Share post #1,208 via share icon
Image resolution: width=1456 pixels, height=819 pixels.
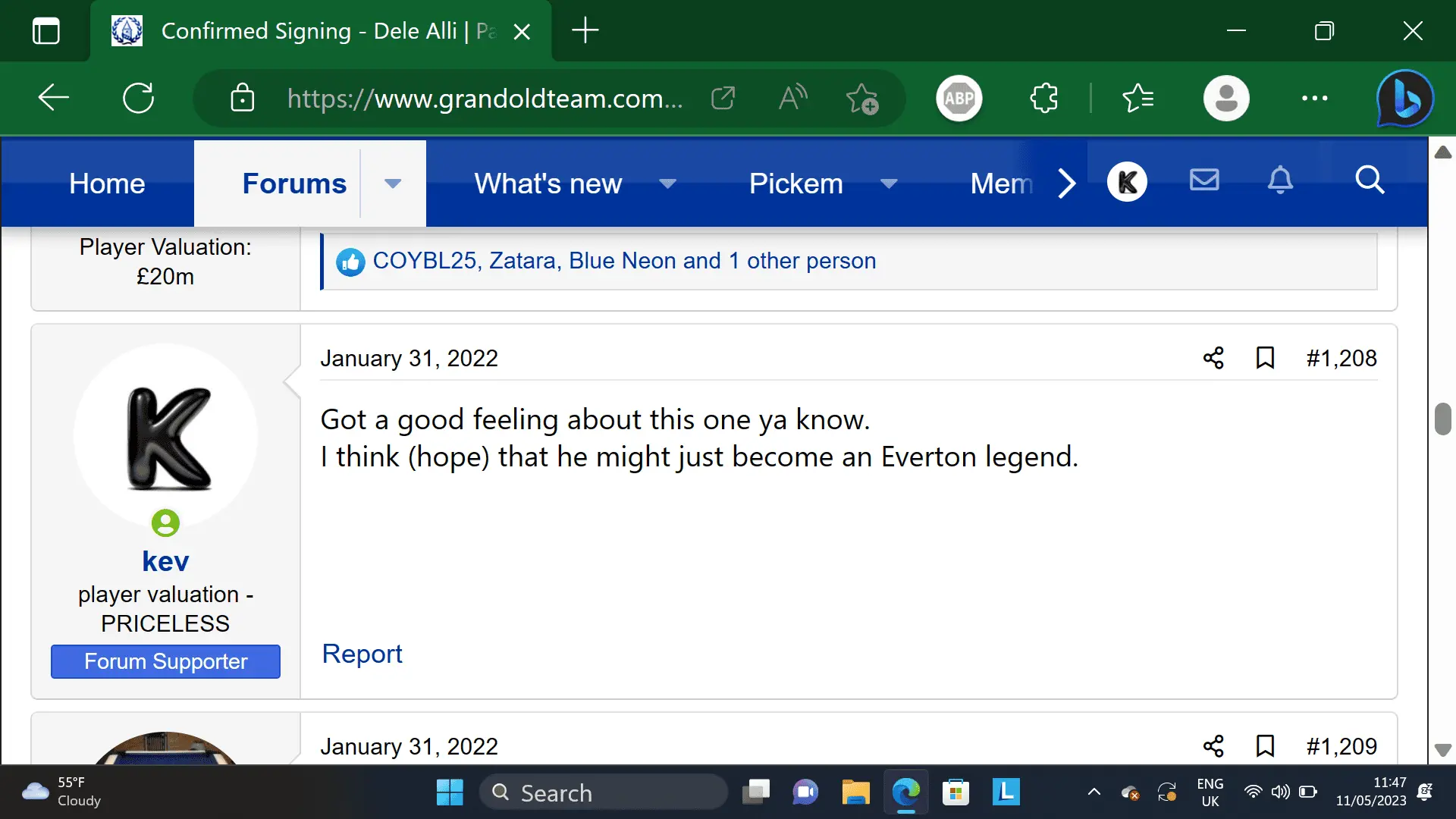coord(1213,358)
